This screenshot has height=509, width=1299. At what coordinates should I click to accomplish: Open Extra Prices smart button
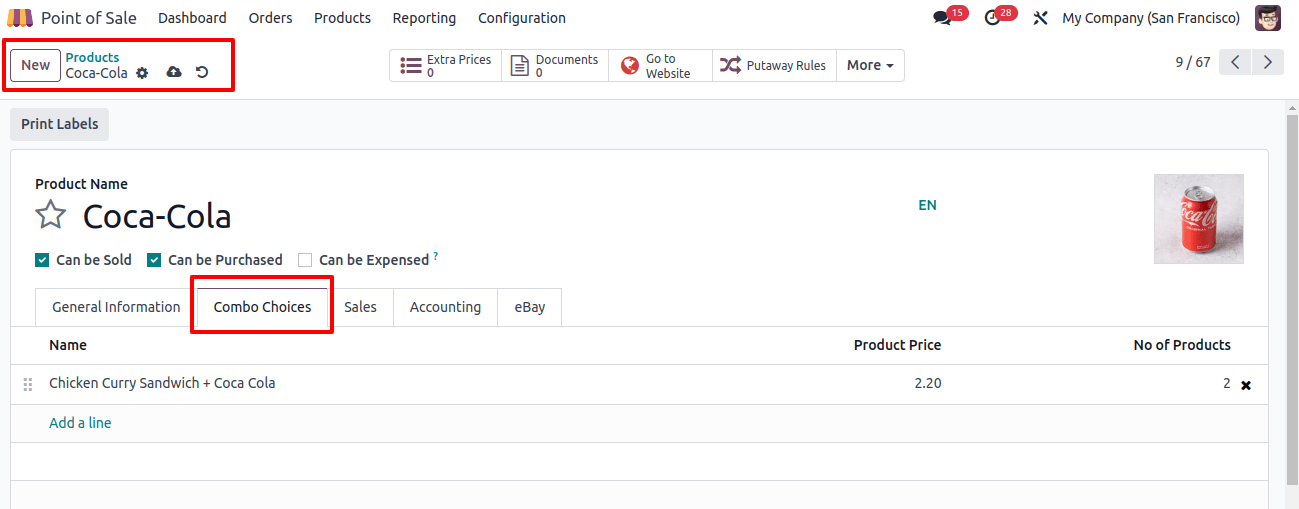(446, 66)
